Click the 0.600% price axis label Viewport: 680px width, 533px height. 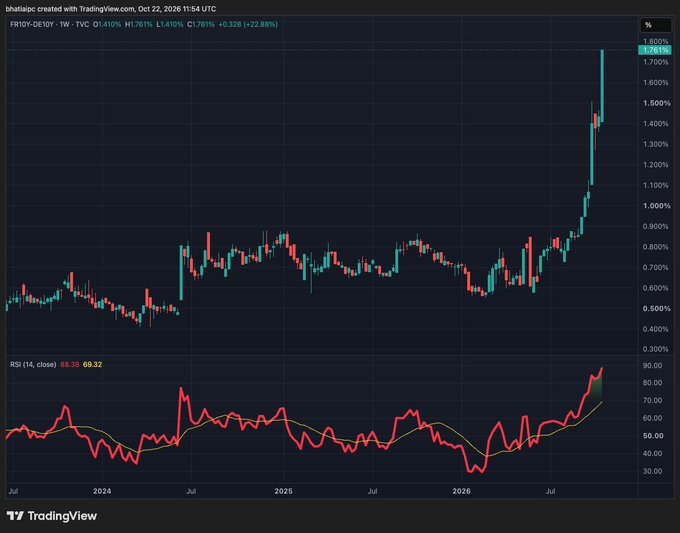656,288
